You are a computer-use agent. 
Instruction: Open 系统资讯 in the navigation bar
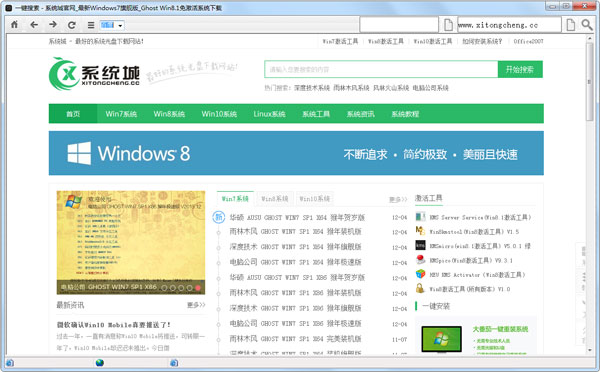[360, 114]
